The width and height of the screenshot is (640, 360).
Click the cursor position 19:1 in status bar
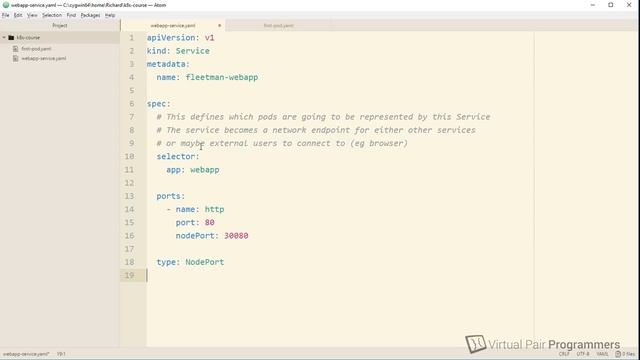[x=61, y=354]
